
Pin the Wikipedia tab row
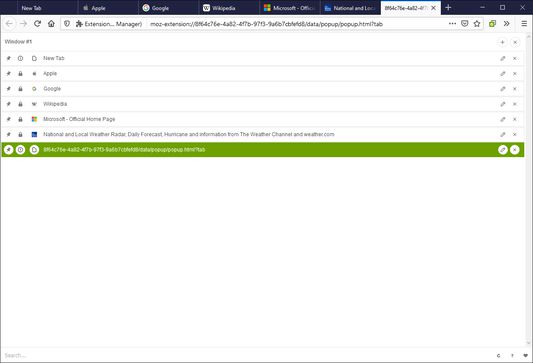(8, 104)
